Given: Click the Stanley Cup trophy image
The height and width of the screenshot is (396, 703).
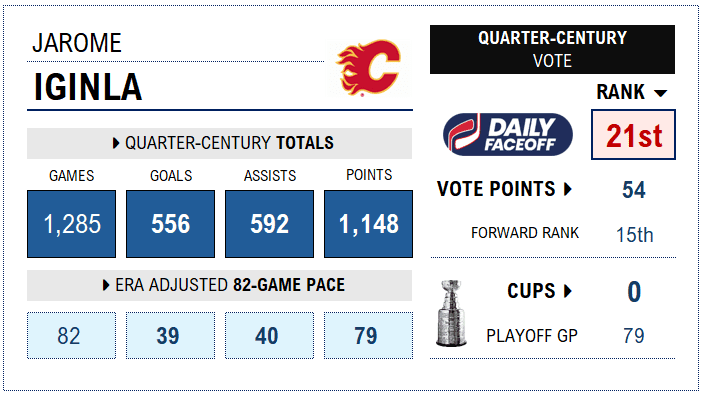Looking at the screenshot, I should click(451, 313).
